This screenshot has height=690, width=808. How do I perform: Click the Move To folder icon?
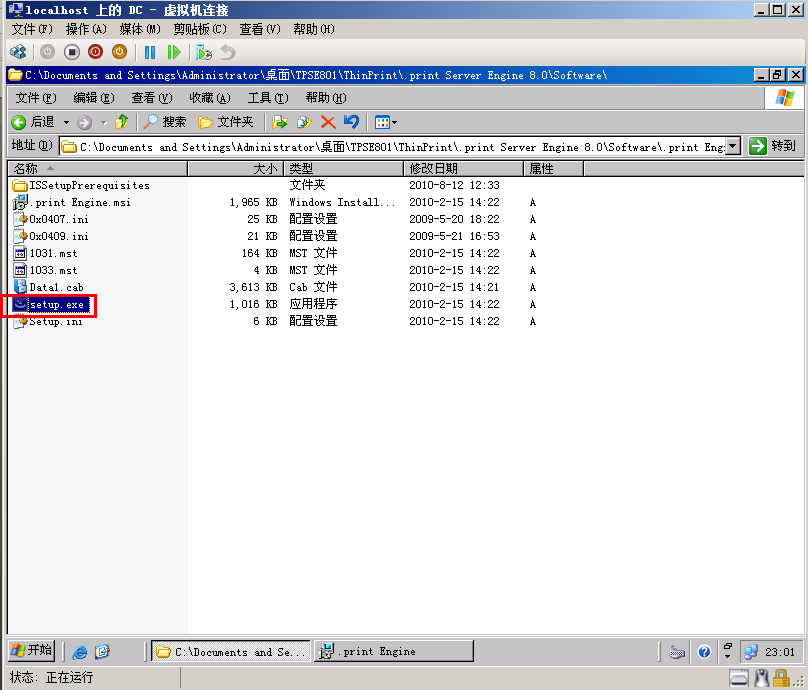click(x=280, y=122)
